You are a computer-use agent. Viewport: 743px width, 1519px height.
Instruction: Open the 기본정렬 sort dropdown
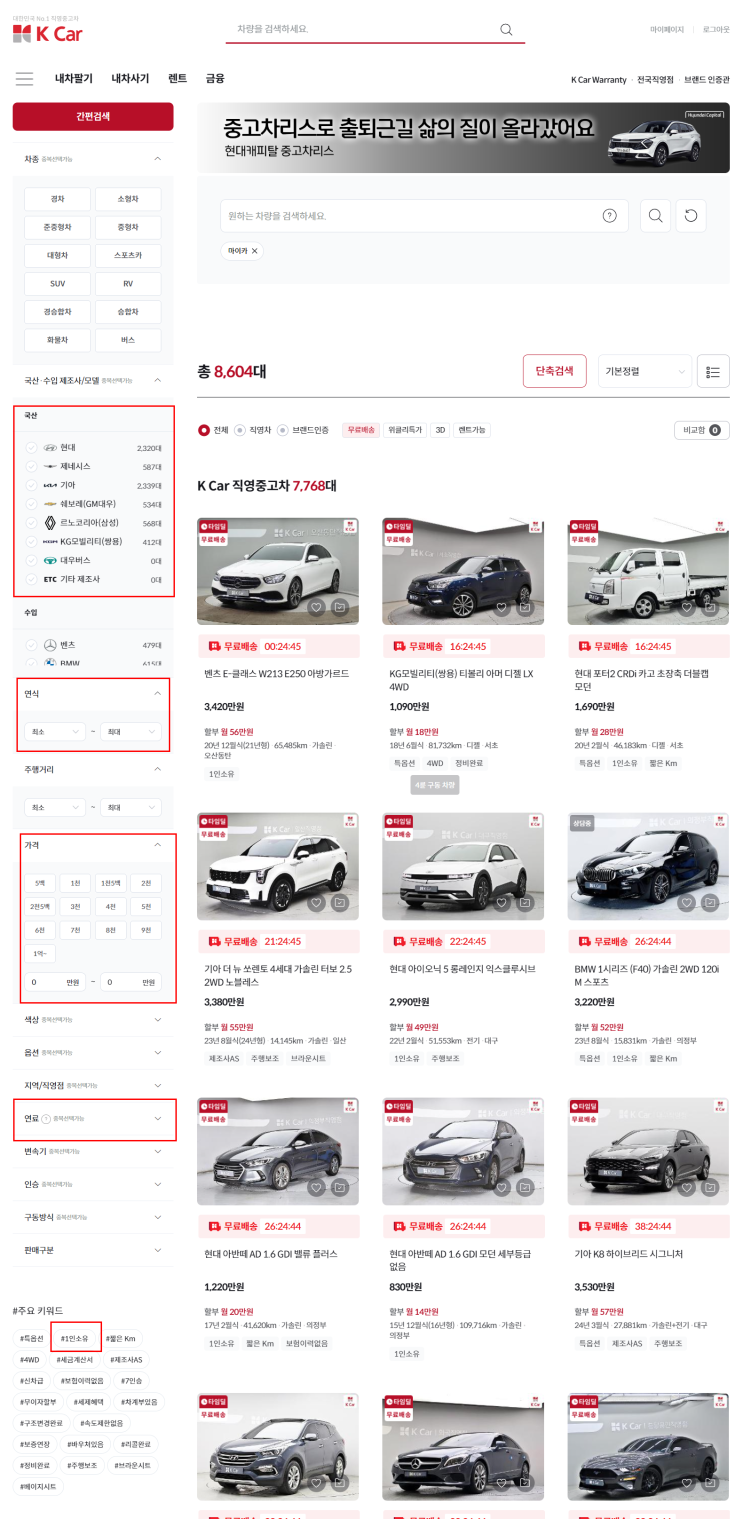pos(645,371)
